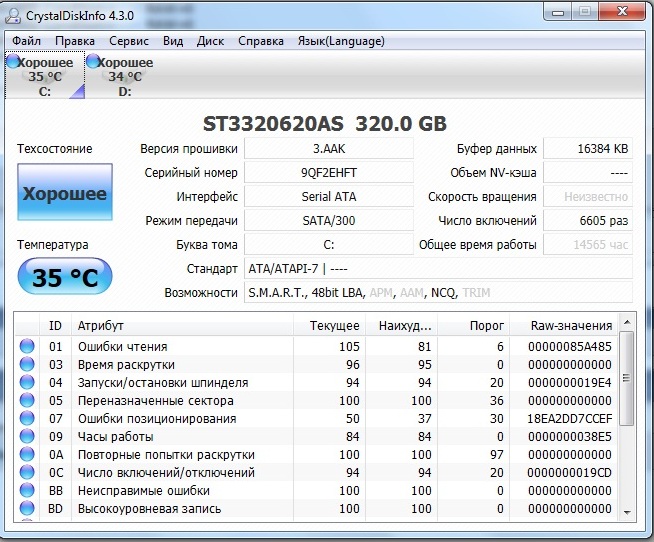
Task: Select the Переназначенные сектора attribute name
Action: (156, 400)
